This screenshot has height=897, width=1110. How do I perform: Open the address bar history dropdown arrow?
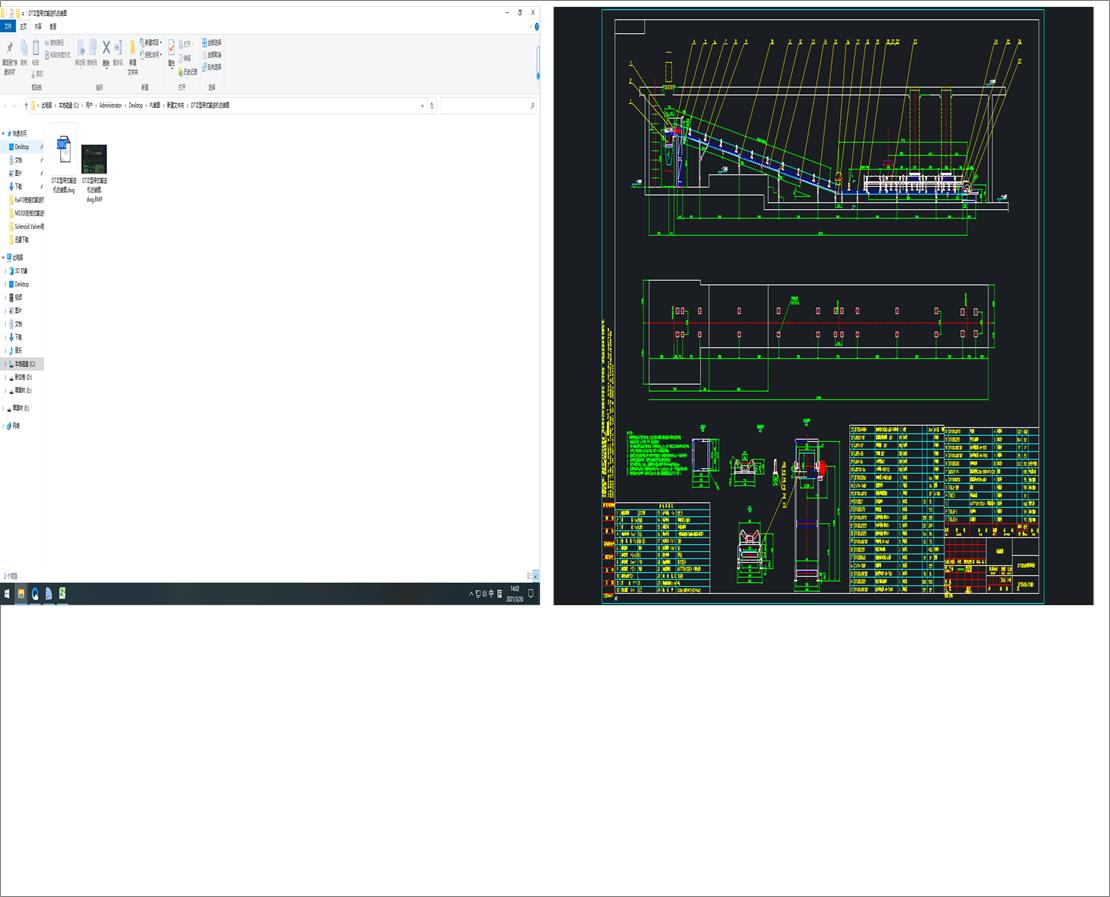coord(423,105)
